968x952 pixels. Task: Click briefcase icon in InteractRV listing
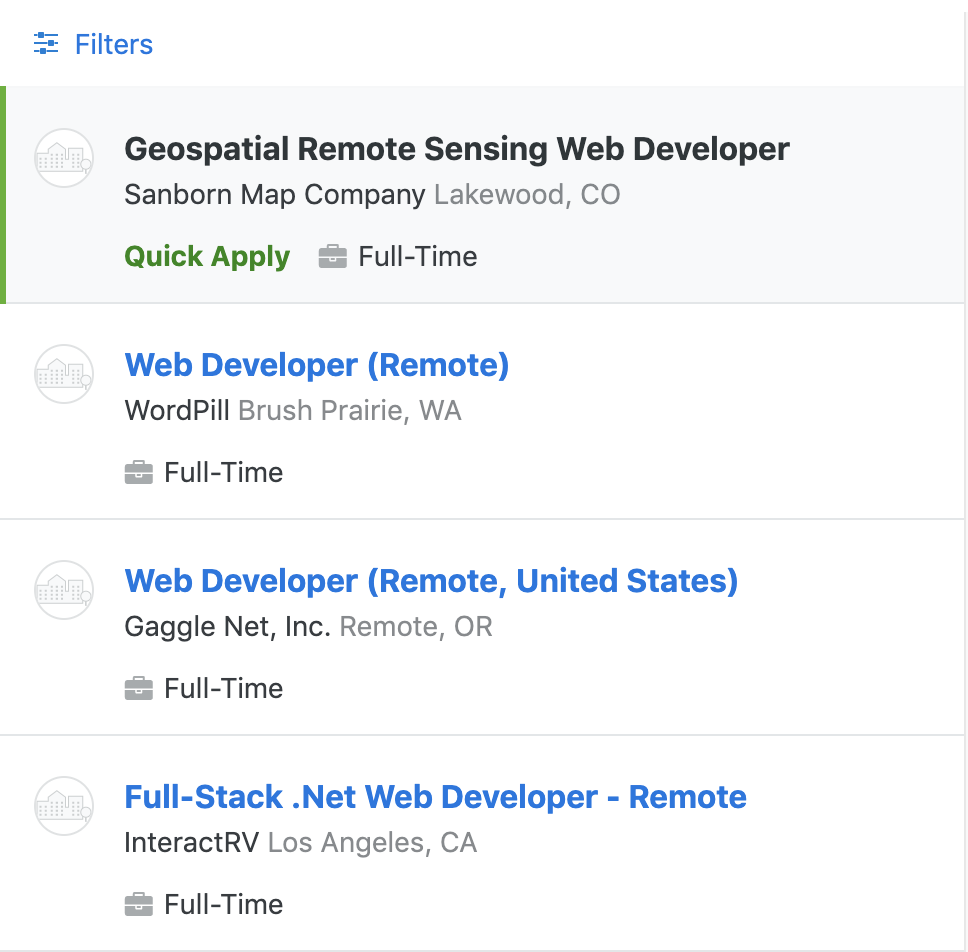click(139, 904)
